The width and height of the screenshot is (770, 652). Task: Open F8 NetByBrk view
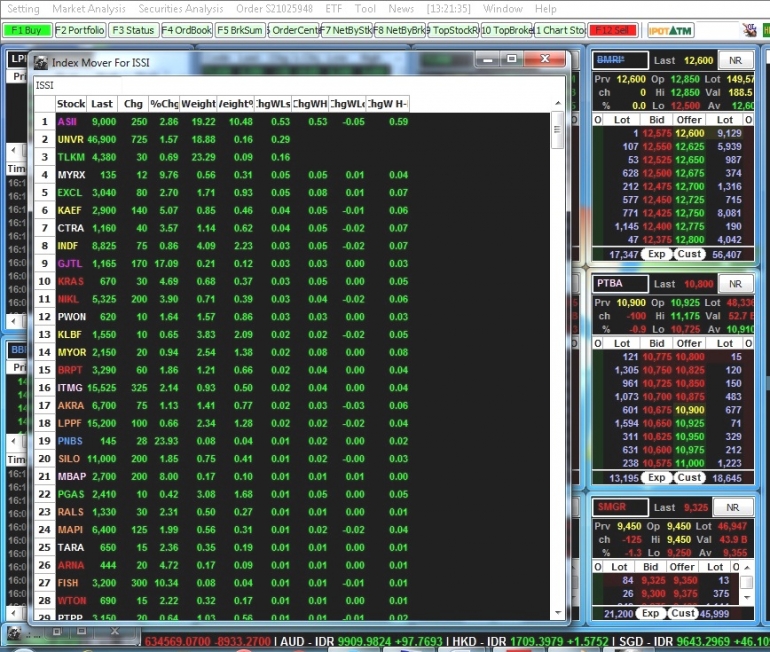tap(400, 30)
